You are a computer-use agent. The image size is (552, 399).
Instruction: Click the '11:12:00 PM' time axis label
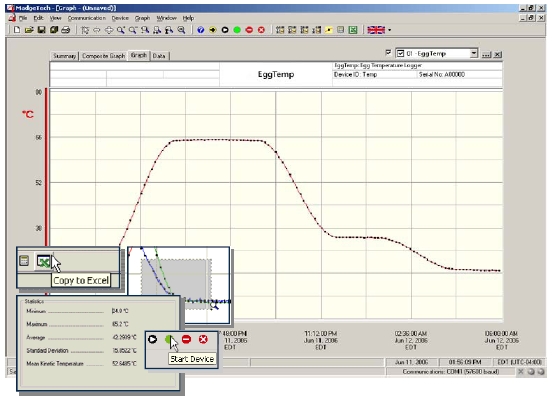pos(321,333)
